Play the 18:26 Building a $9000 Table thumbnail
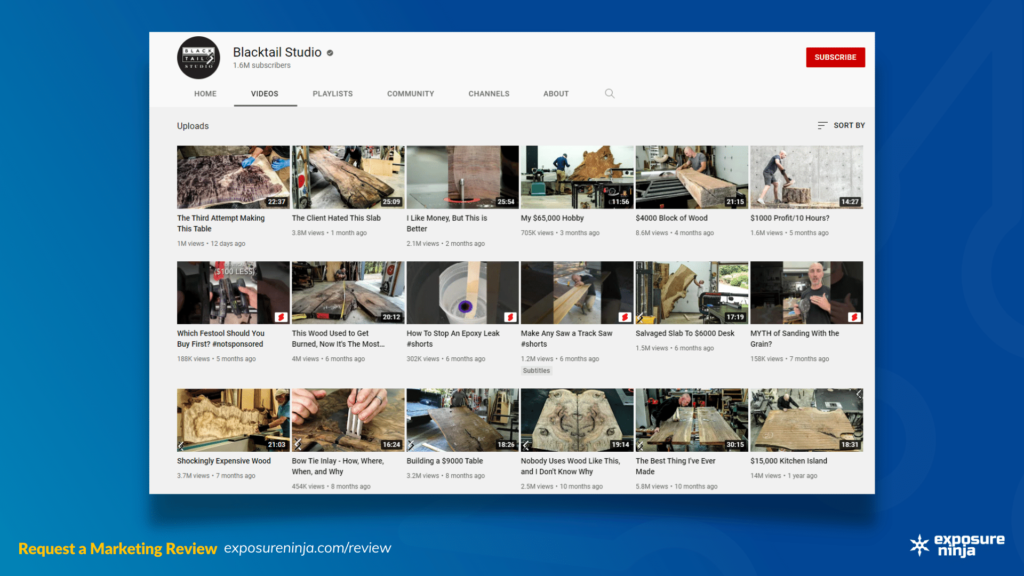The width and height of the screenshot is (1024, 576). (462, 420)
